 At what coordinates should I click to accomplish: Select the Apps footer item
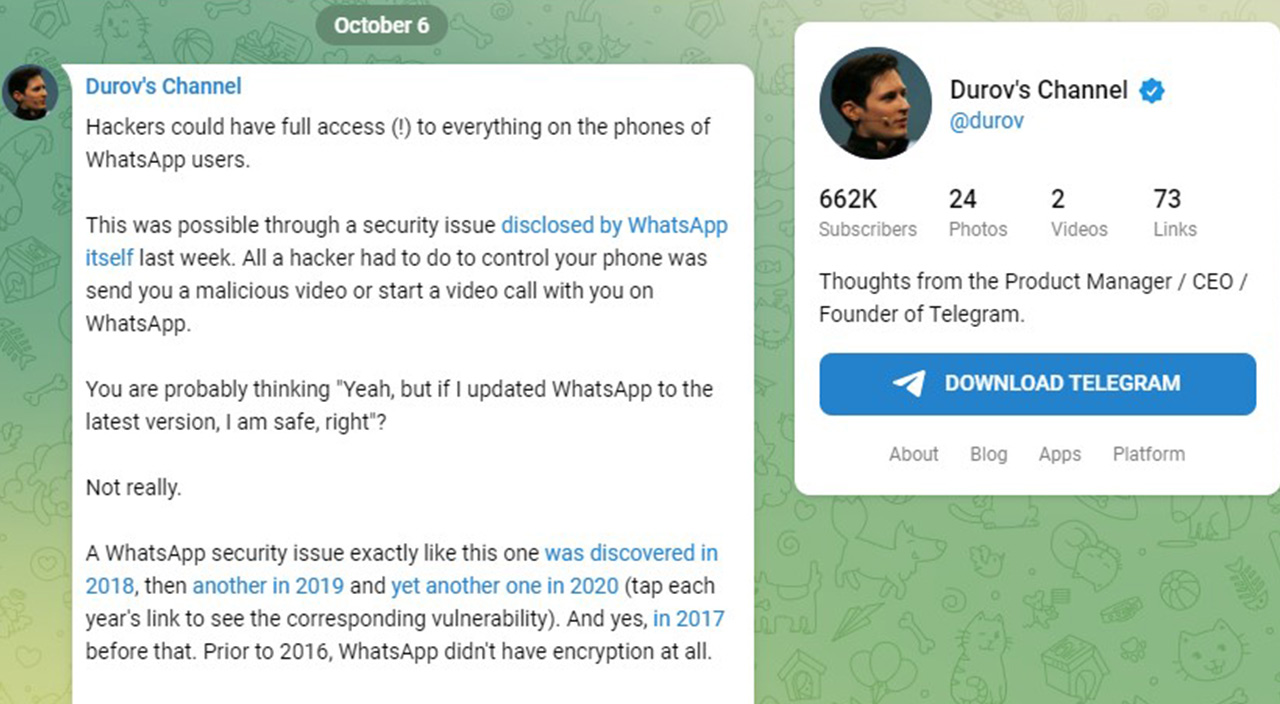pyautogui.click(x=1059, y=454)
